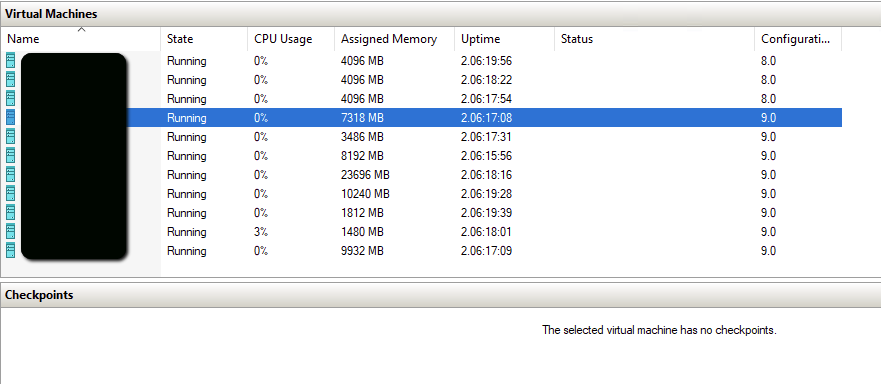Select VM icon with 23696 MB memory
The width and height of the screenshot is (881, 384).
tap(10, 175)
